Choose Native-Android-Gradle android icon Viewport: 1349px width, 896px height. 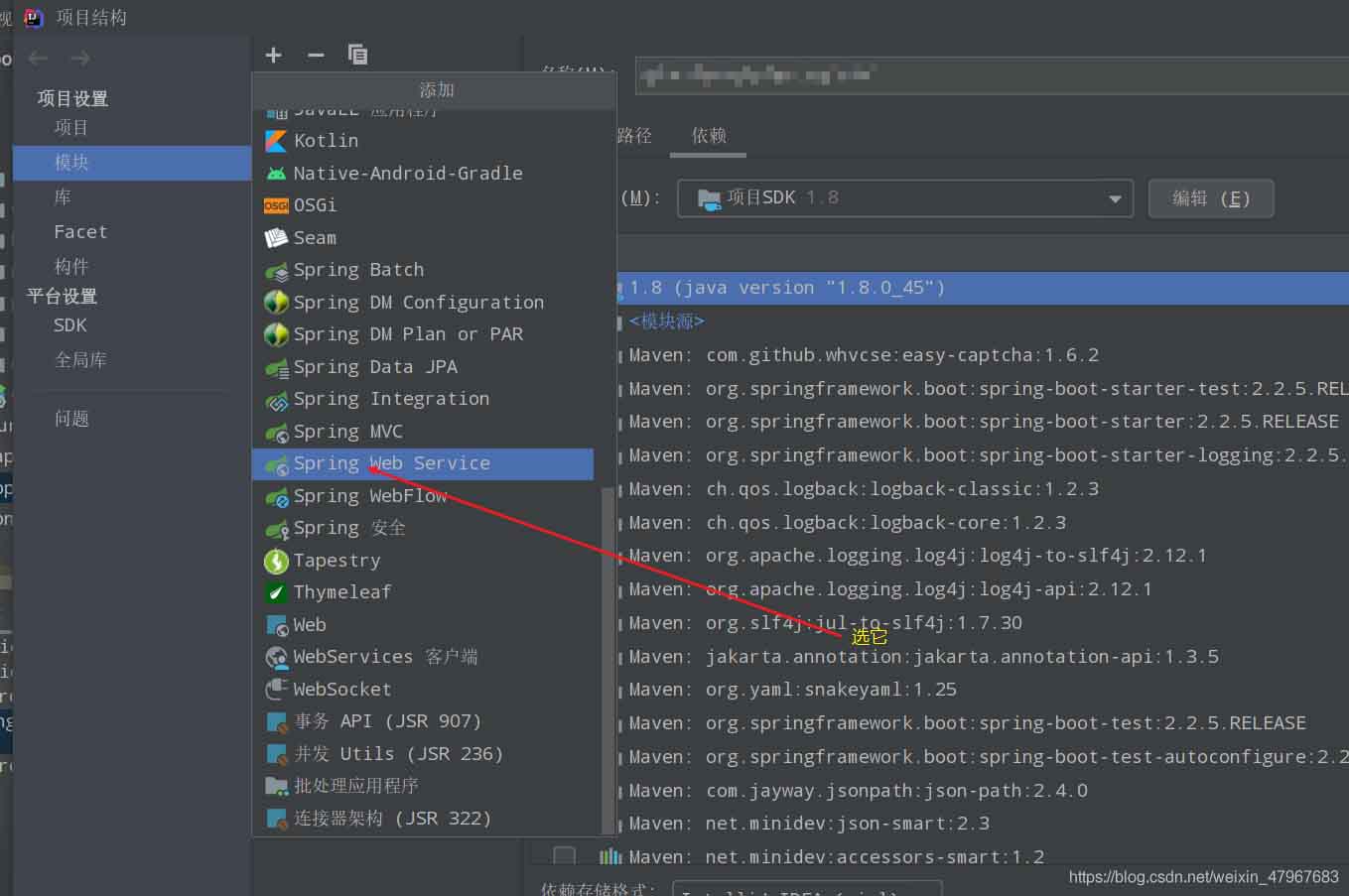click(x=276, y=173)
